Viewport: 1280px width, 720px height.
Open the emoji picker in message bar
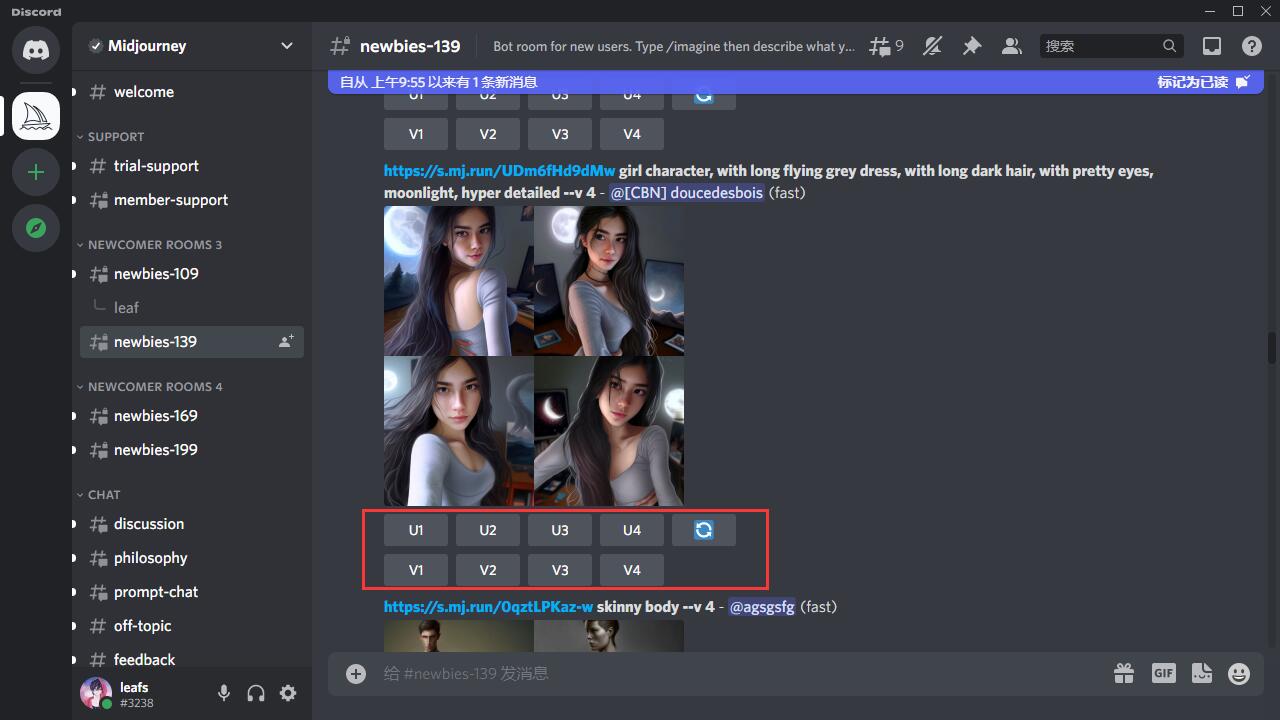point(1239,674)
